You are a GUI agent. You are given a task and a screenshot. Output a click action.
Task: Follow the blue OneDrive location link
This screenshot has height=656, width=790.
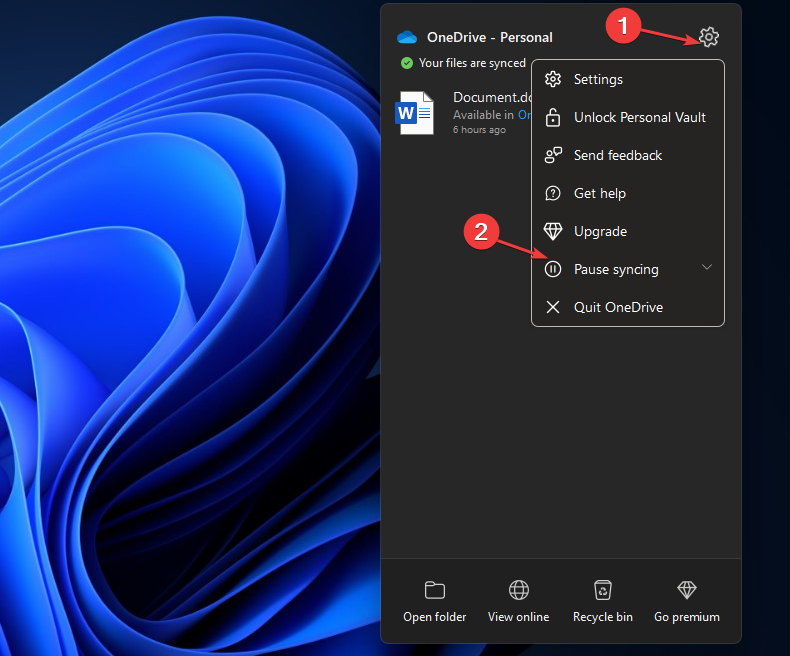(x=524, y=115)
